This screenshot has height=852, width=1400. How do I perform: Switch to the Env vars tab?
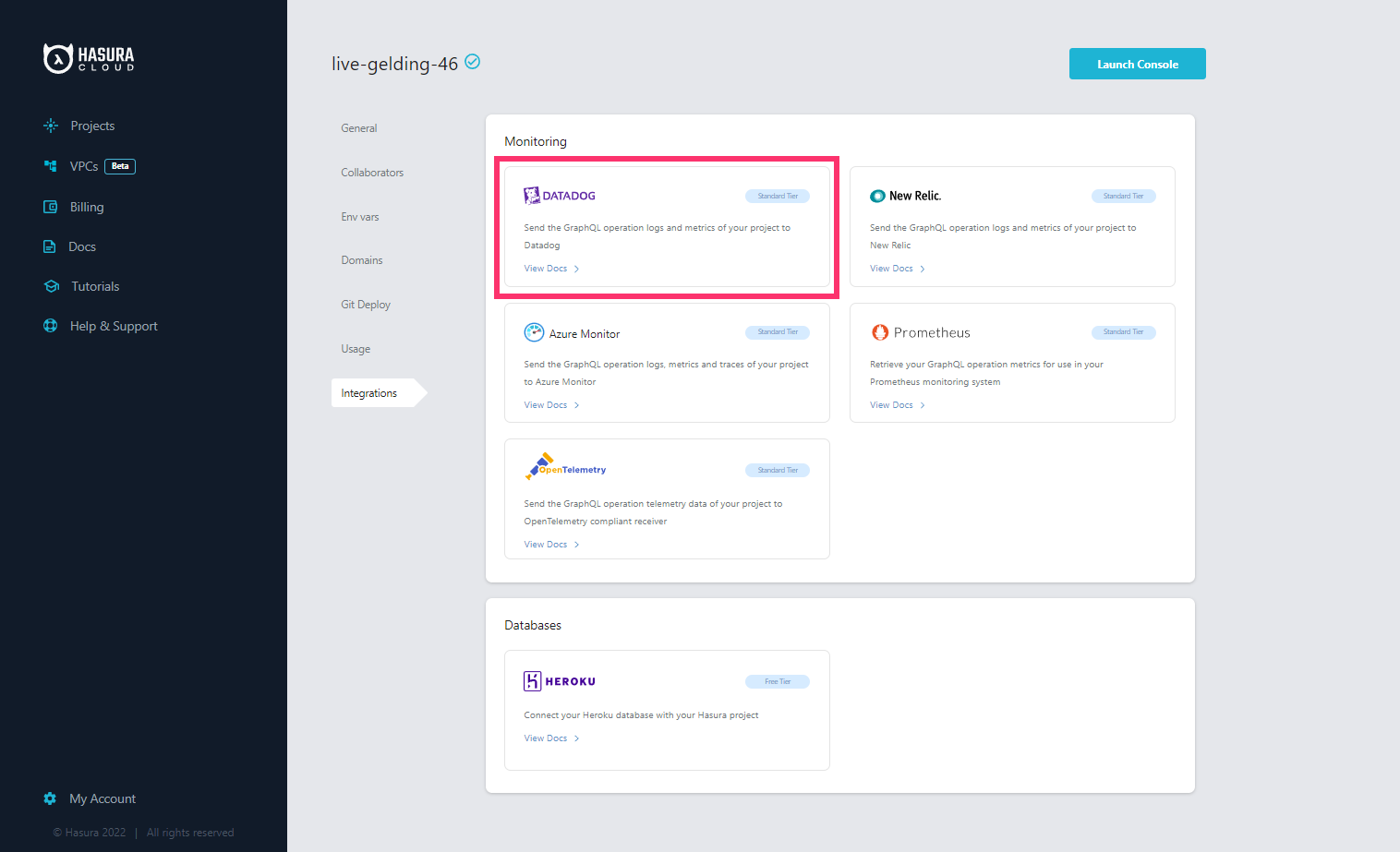click(359, 216)
